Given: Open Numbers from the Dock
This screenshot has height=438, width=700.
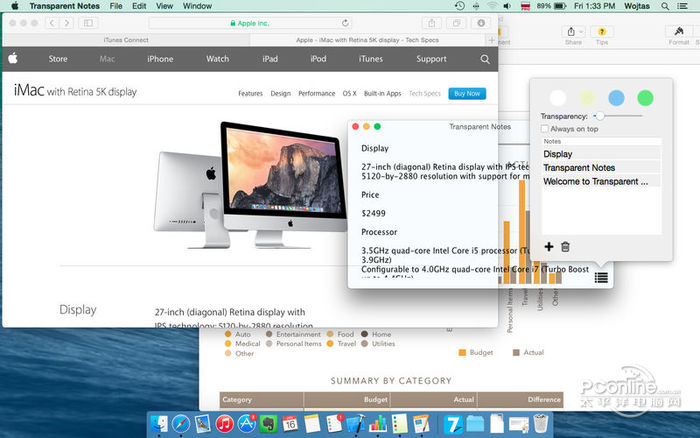Looking at the screenshot, I should tap(378, 423).
